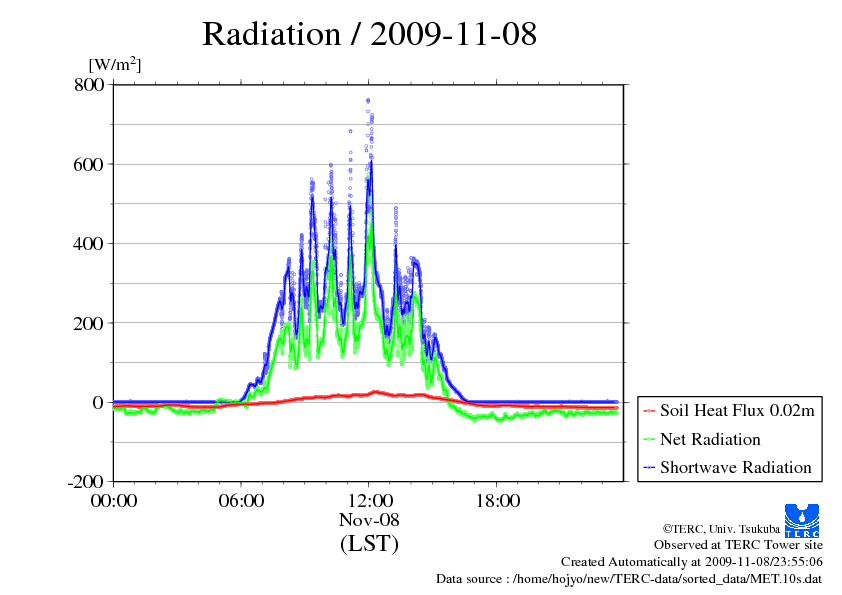Click the green Net Radiation legend marker
Screen dimensions: 842x595
click(x=649, y=439)
